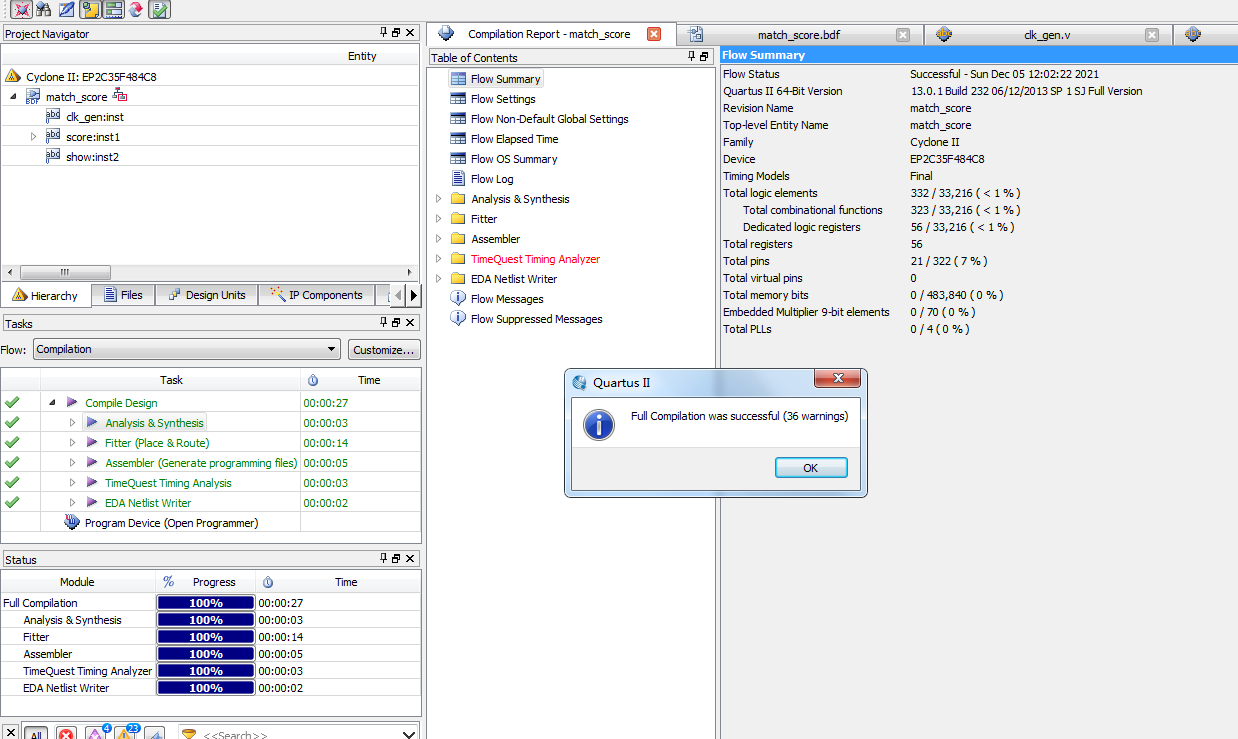The image size is (1238, 739).
Task: Click the percent icon in Status header
Action: (169, 581)
